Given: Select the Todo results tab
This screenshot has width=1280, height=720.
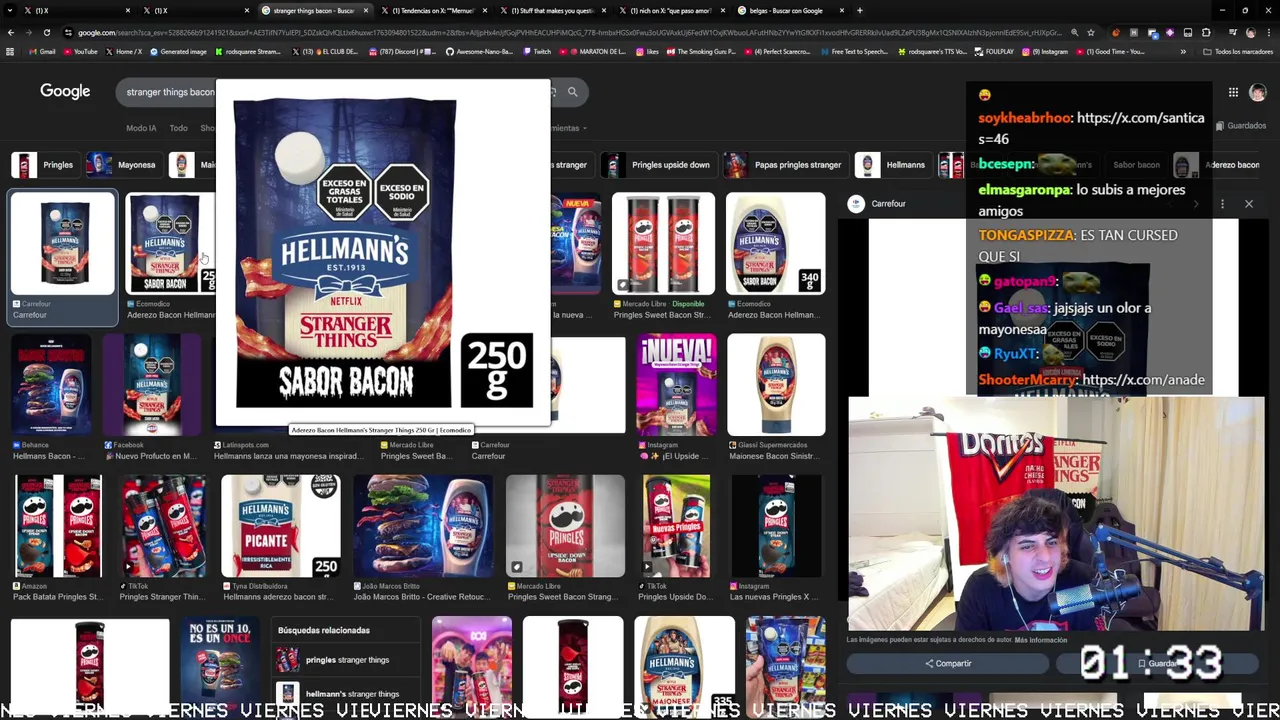Looking at the screenshot, I should pyautogui.click(x=178, y=128).
